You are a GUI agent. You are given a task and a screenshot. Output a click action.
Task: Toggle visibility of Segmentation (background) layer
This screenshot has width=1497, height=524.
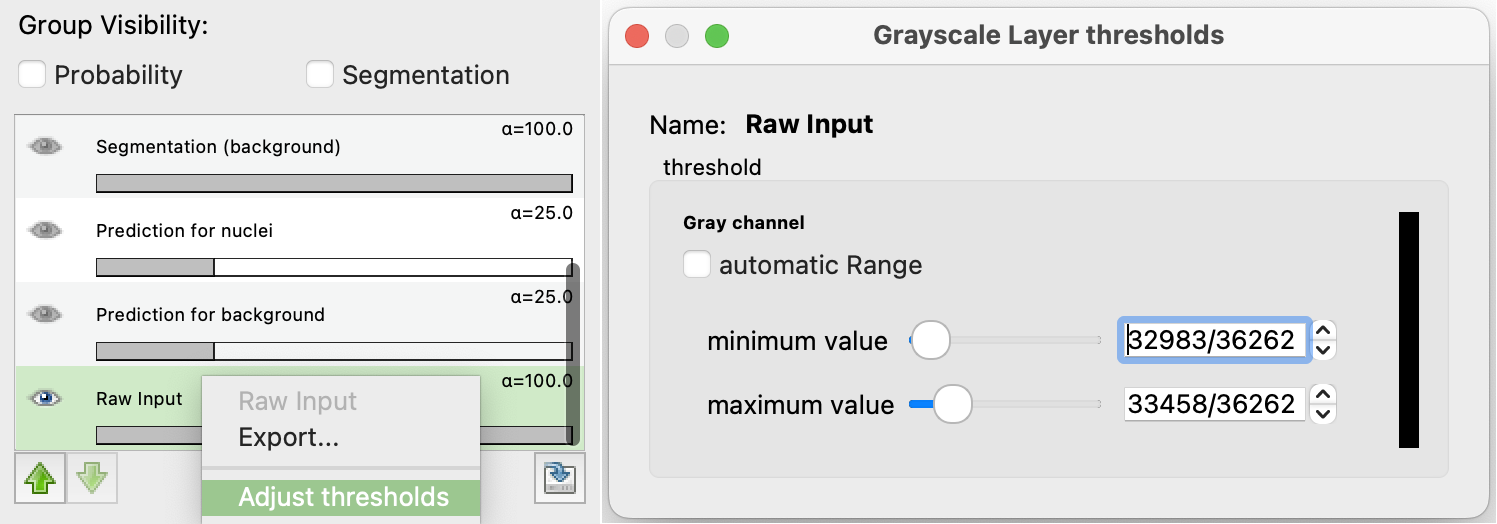tap(45, 147)
